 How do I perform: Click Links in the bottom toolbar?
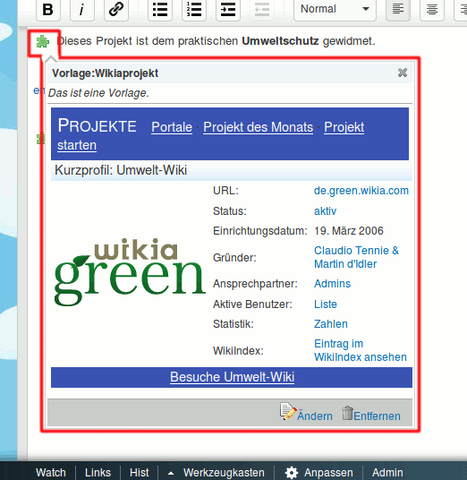click(98, 473)
